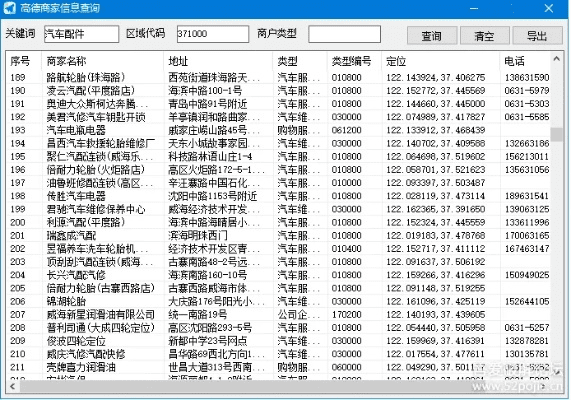
Task: Select row 206 锦湖轮胎
Action: pos(279,301)
